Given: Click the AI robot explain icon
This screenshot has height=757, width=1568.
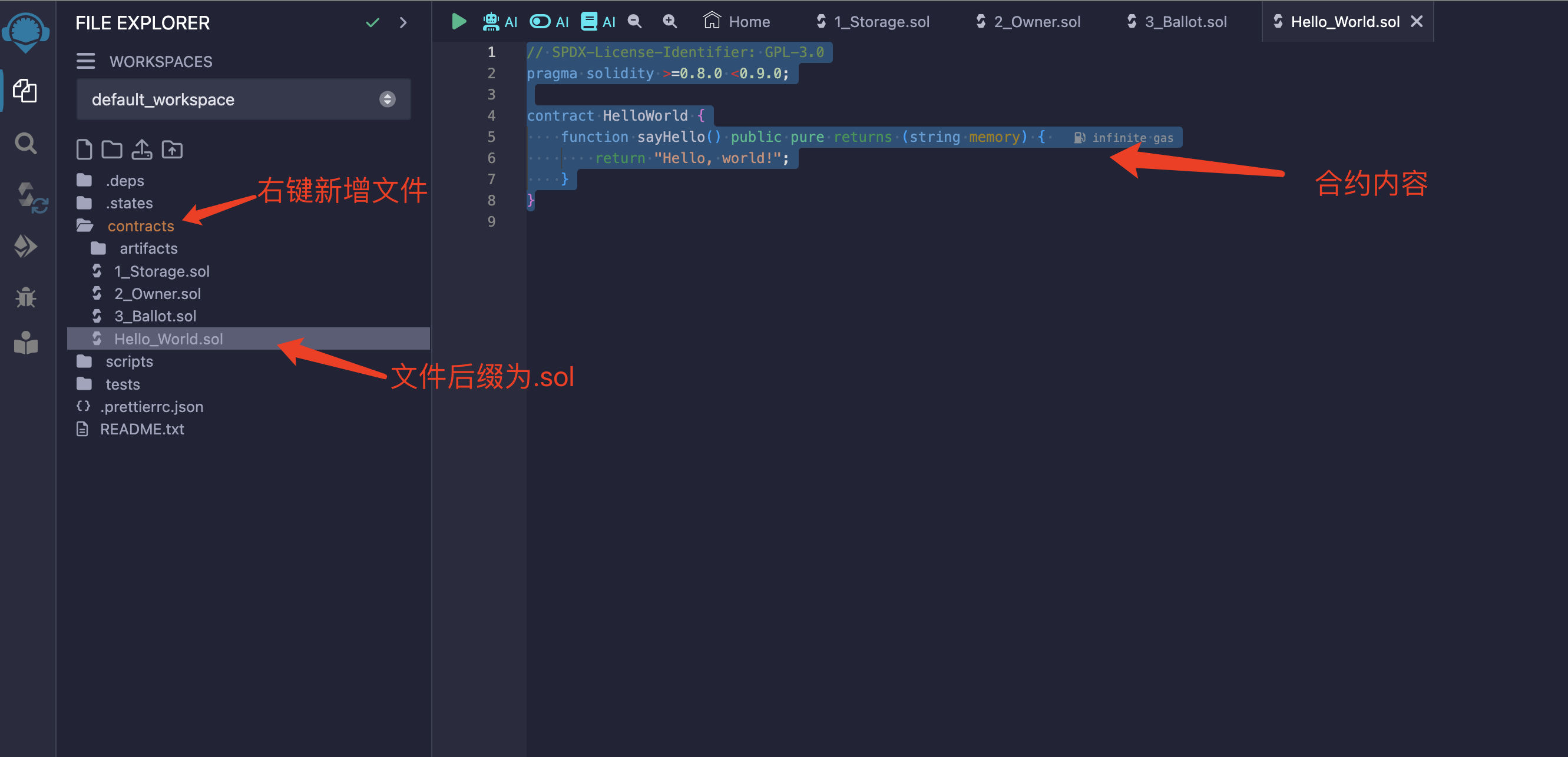Looking at the screenshot, I should (x=499, y=22).
